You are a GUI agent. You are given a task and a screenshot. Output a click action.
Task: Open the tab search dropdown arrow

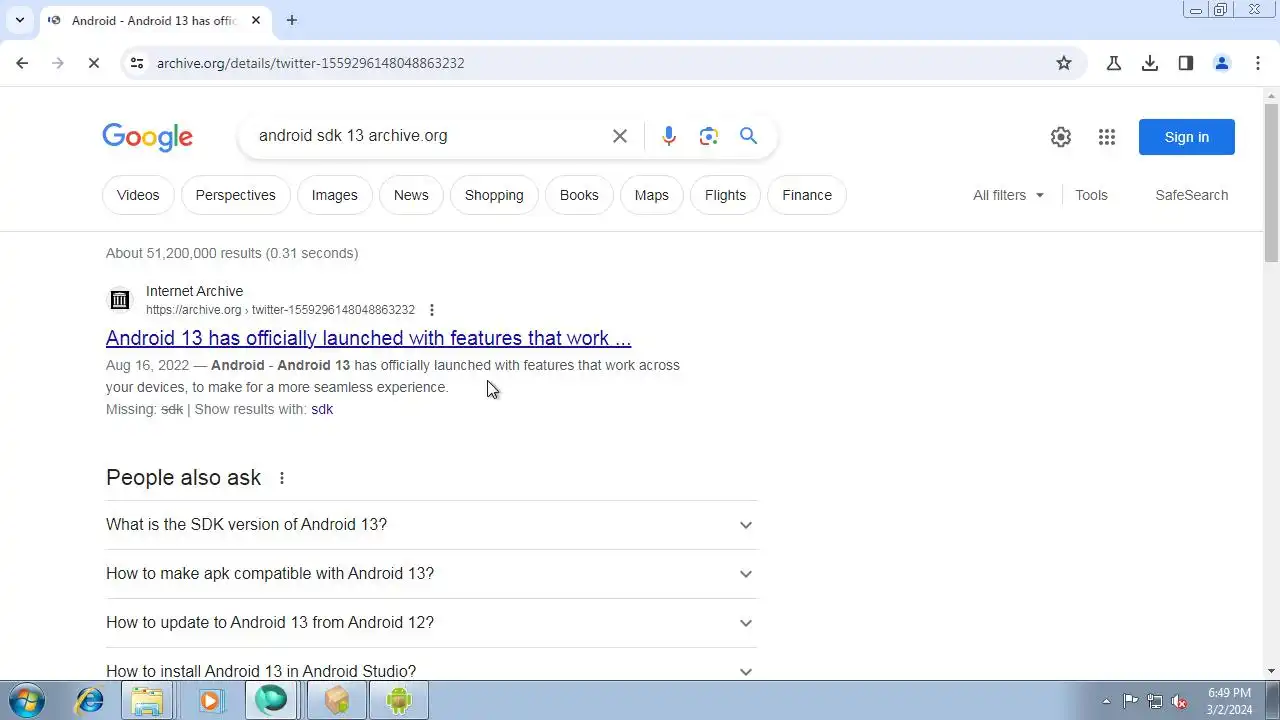(19, 20)
